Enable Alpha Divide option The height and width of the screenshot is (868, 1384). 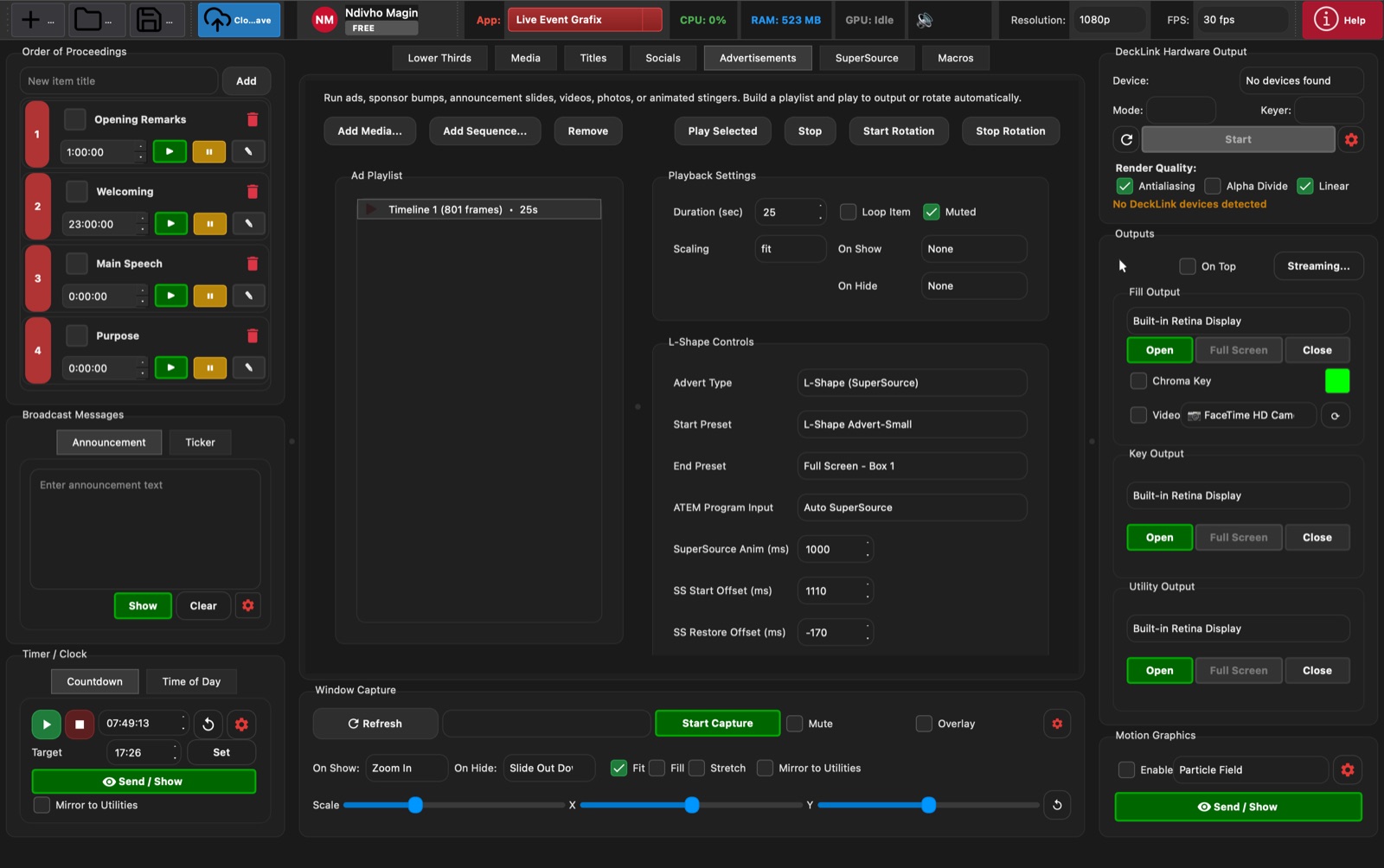pyautogui.click(x=1213, y=186)
